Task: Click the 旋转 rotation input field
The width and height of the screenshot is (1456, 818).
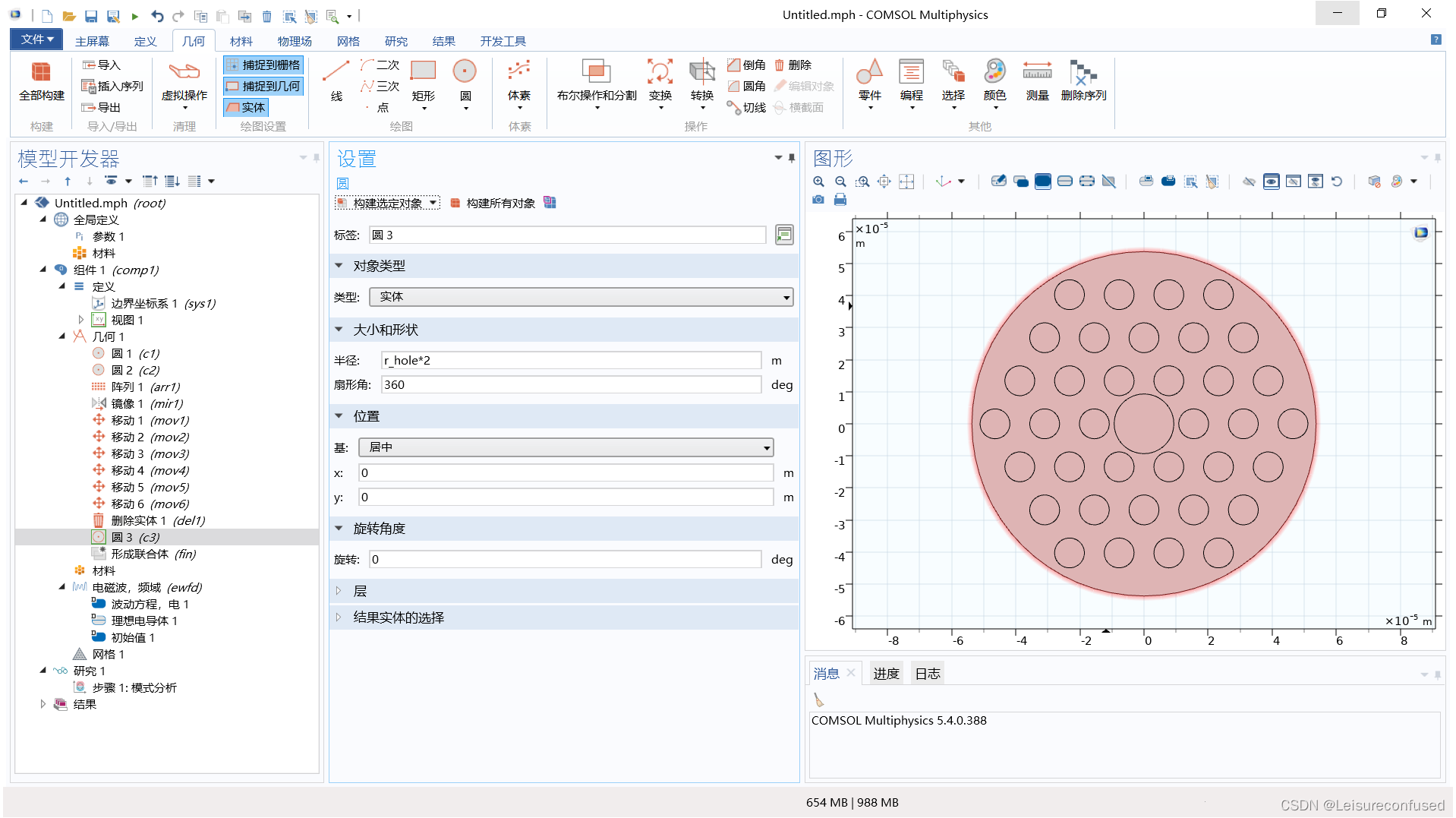Action: point(565,560)
